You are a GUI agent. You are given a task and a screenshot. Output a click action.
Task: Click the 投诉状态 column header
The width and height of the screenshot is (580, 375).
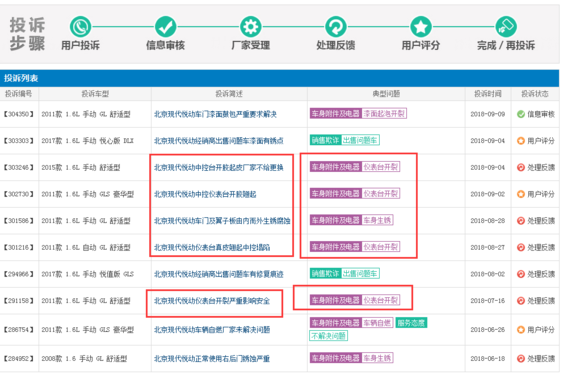535,94
